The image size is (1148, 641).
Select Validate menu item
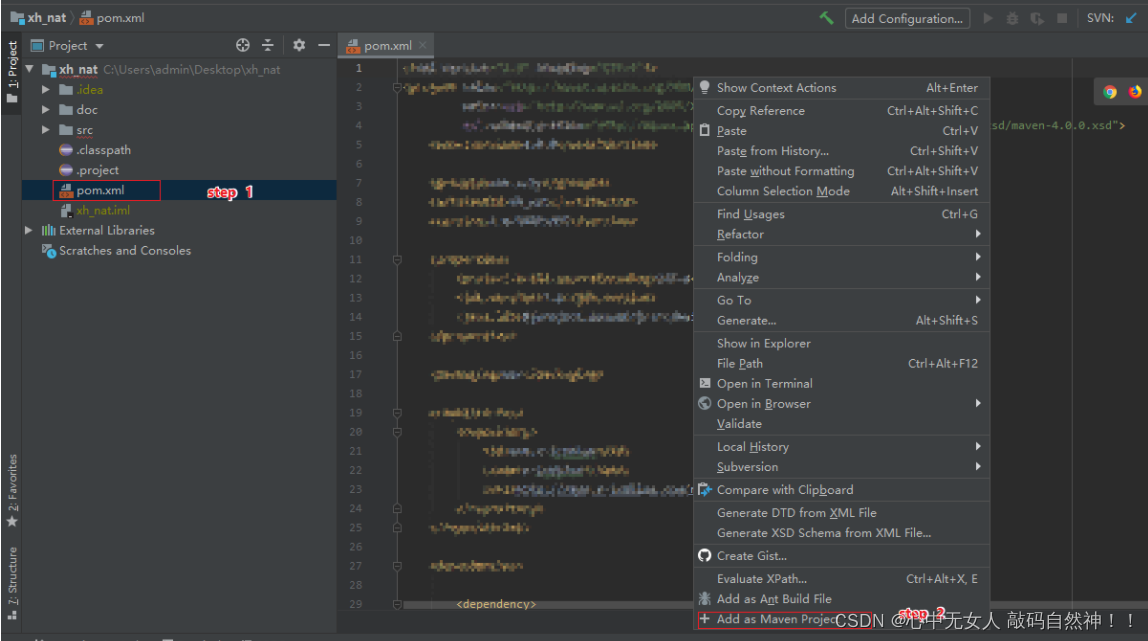point(841,424)
